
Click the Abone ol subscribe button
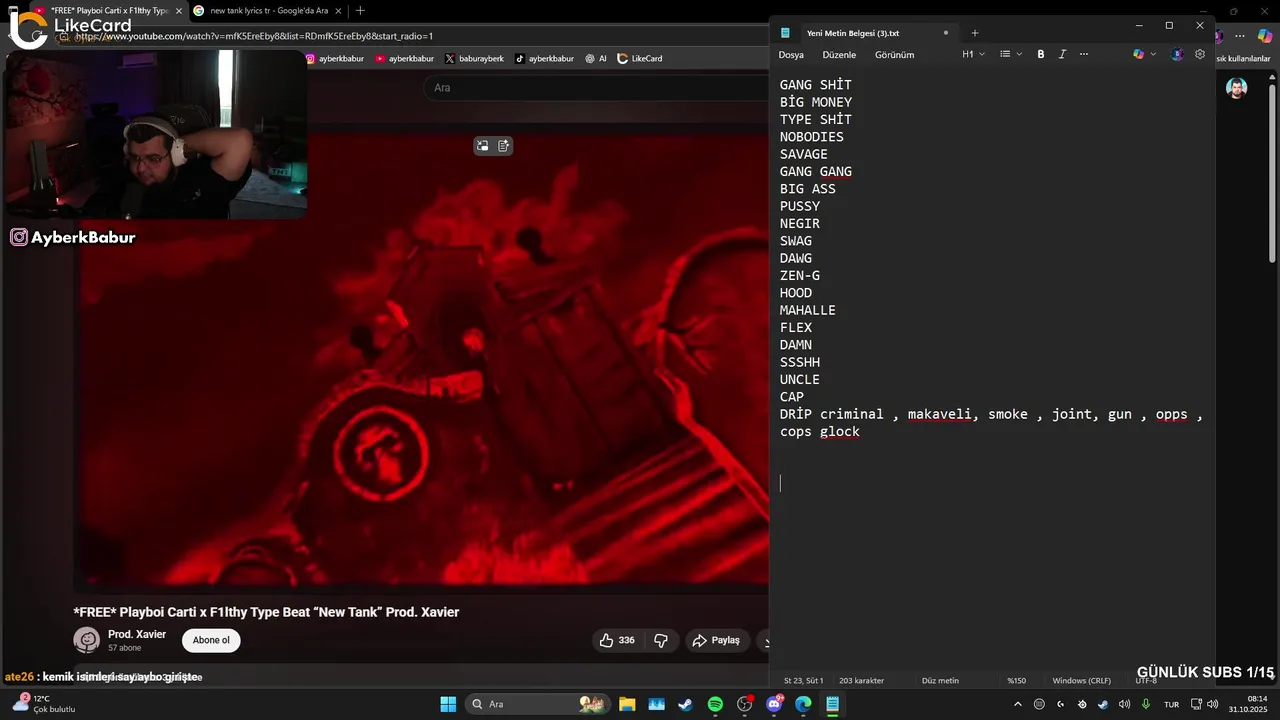pyautogui.click(x=211, y=640)
